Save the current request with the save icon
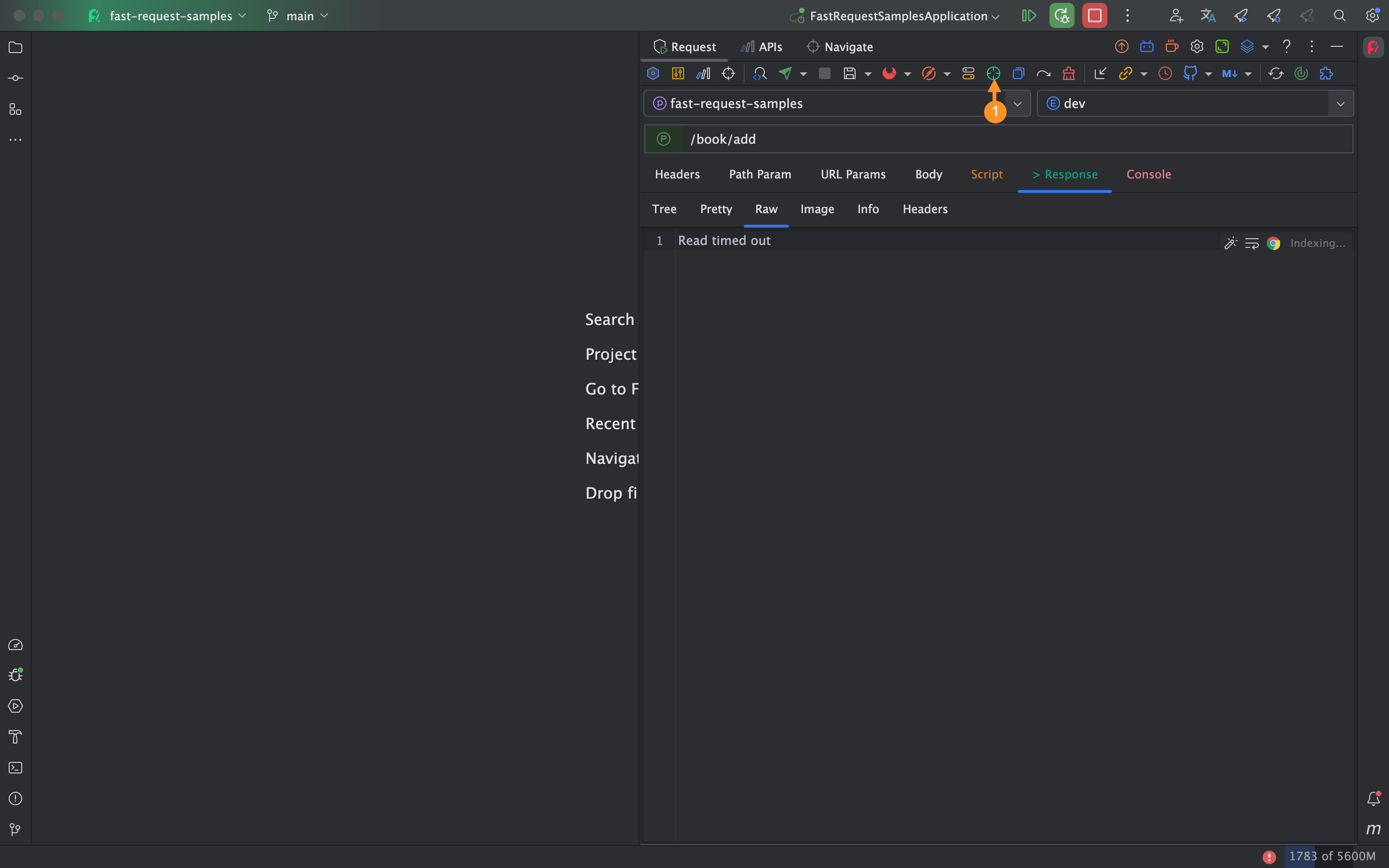The image size is (1389, 868). click(850, 73)
